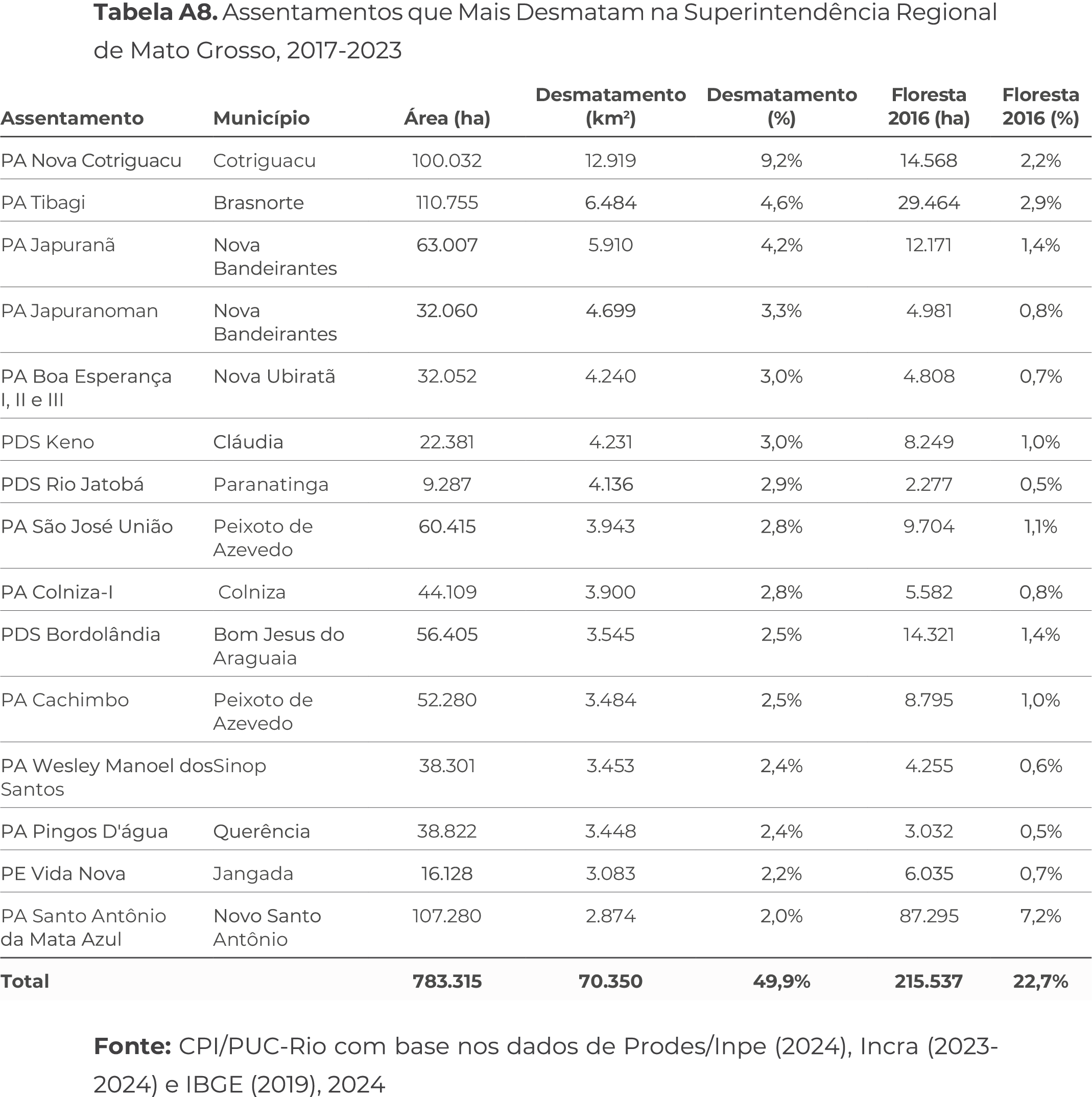Click the forest value '87.295'

pos(929,916)
